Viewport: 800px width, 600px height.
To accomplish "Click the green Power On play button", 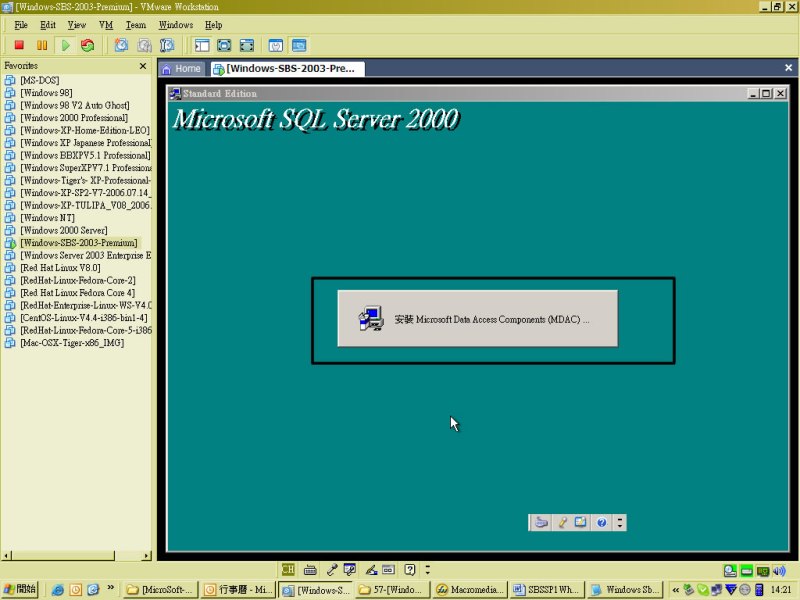I will pos(65,45).
